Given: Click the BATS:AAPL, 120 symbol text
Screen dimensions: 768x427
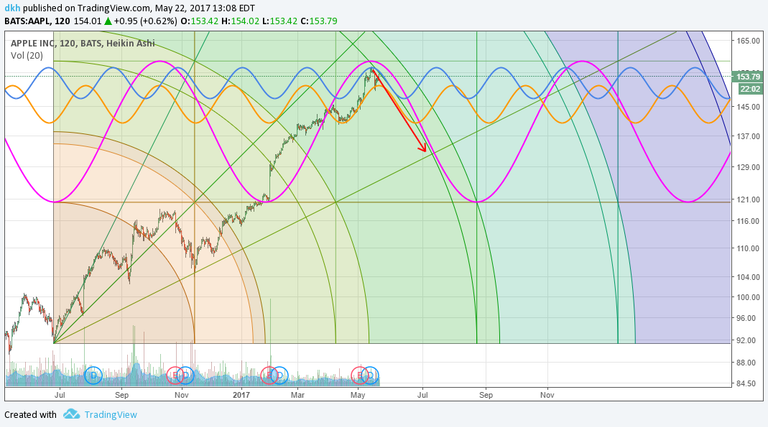Looking at the screenshot, I should click(37, 21).
